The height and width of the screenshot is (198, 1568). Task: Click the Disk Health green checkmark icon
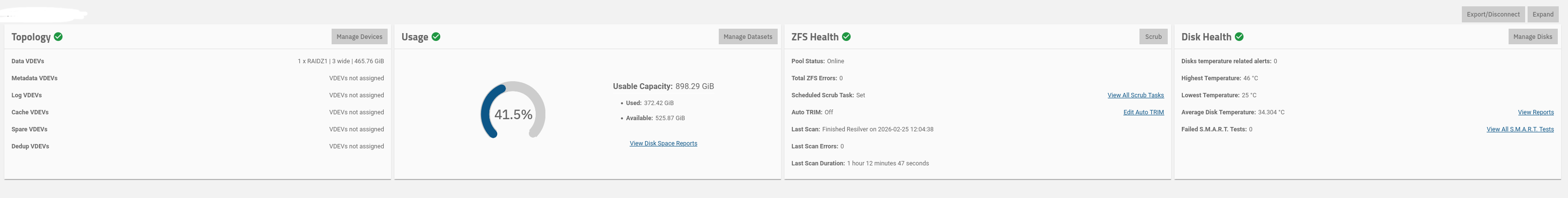click(1239, 36)
